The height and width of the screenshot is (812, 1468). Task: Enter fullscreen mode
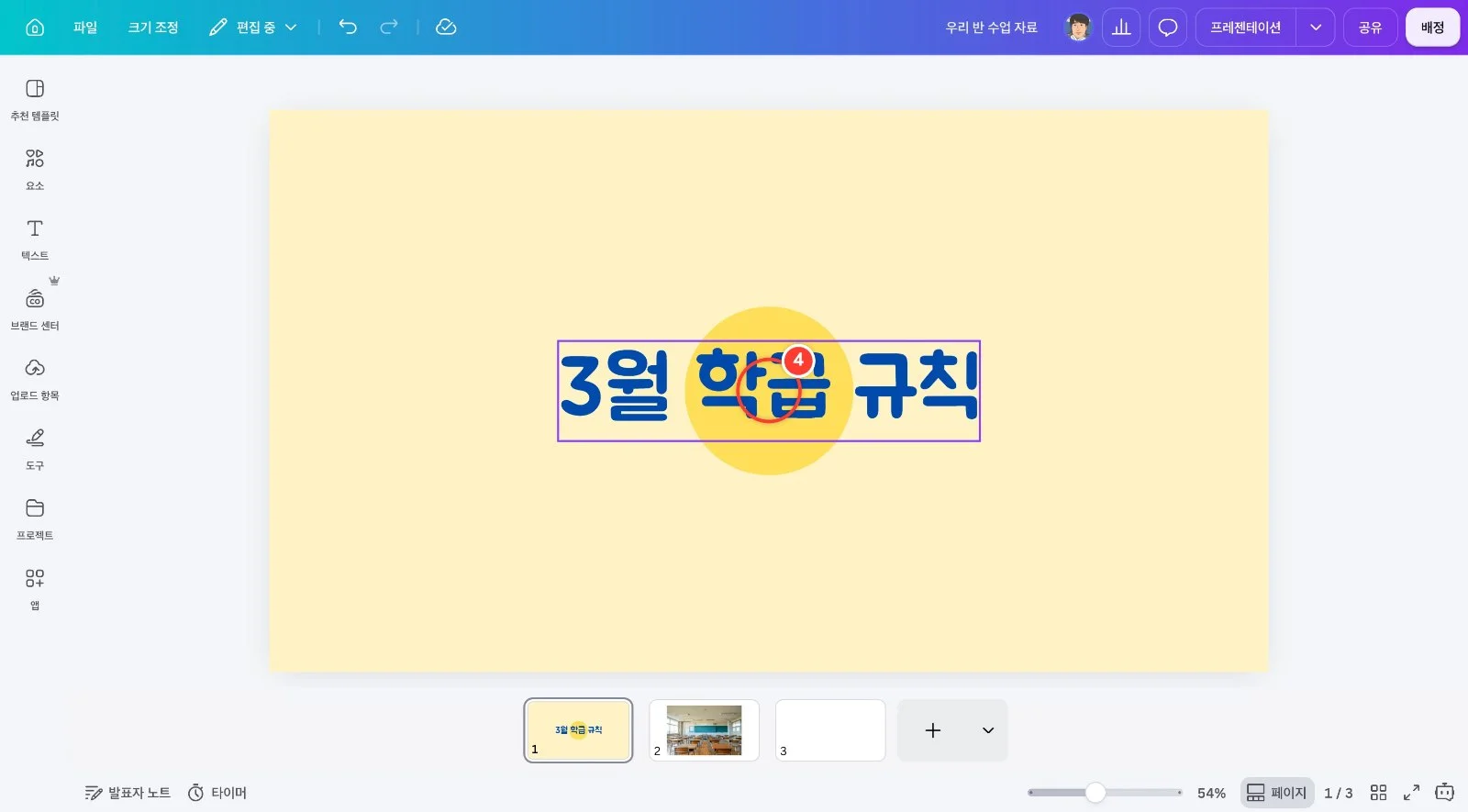tap(1412, 793)
